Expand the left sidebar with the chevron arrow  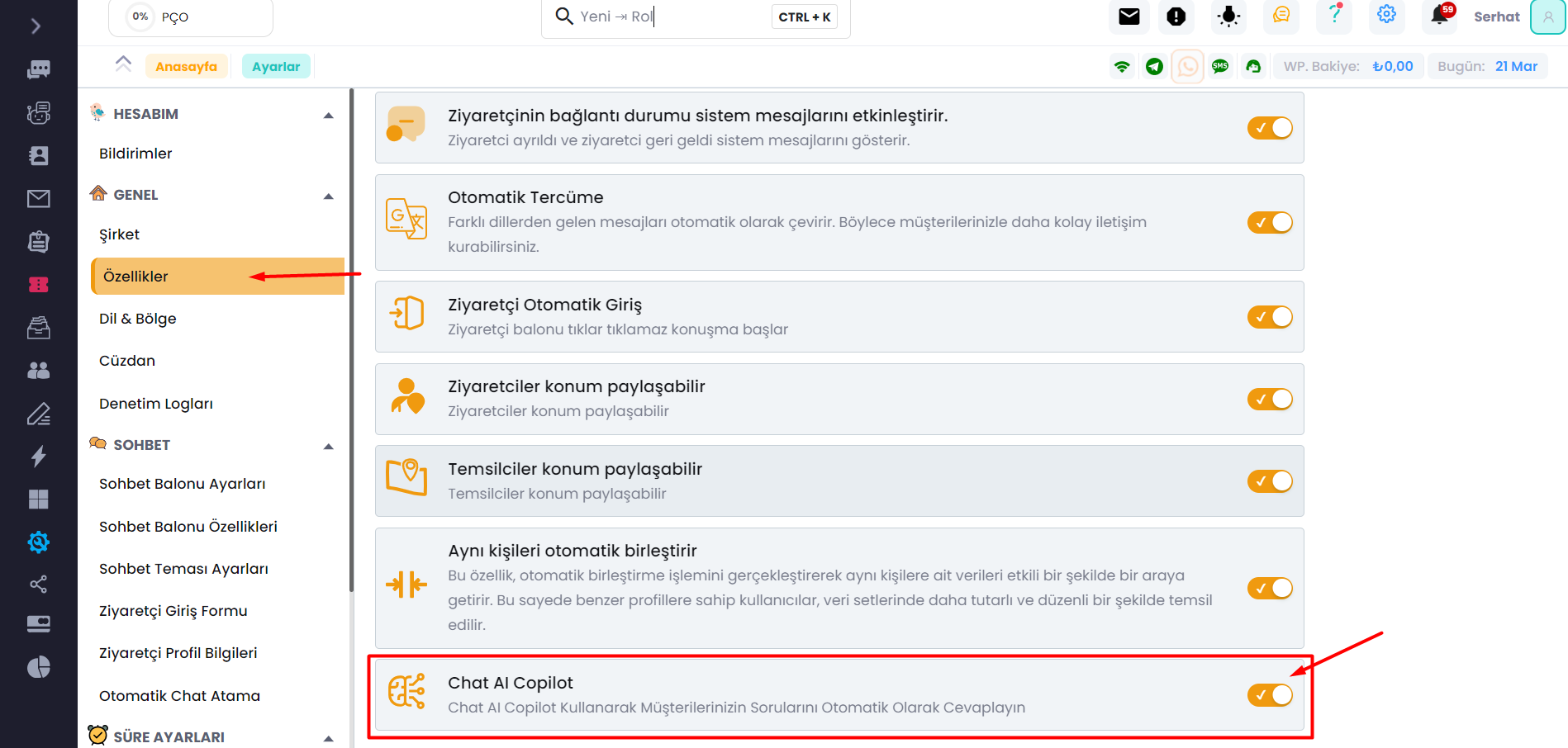click(x=36, y=26)
